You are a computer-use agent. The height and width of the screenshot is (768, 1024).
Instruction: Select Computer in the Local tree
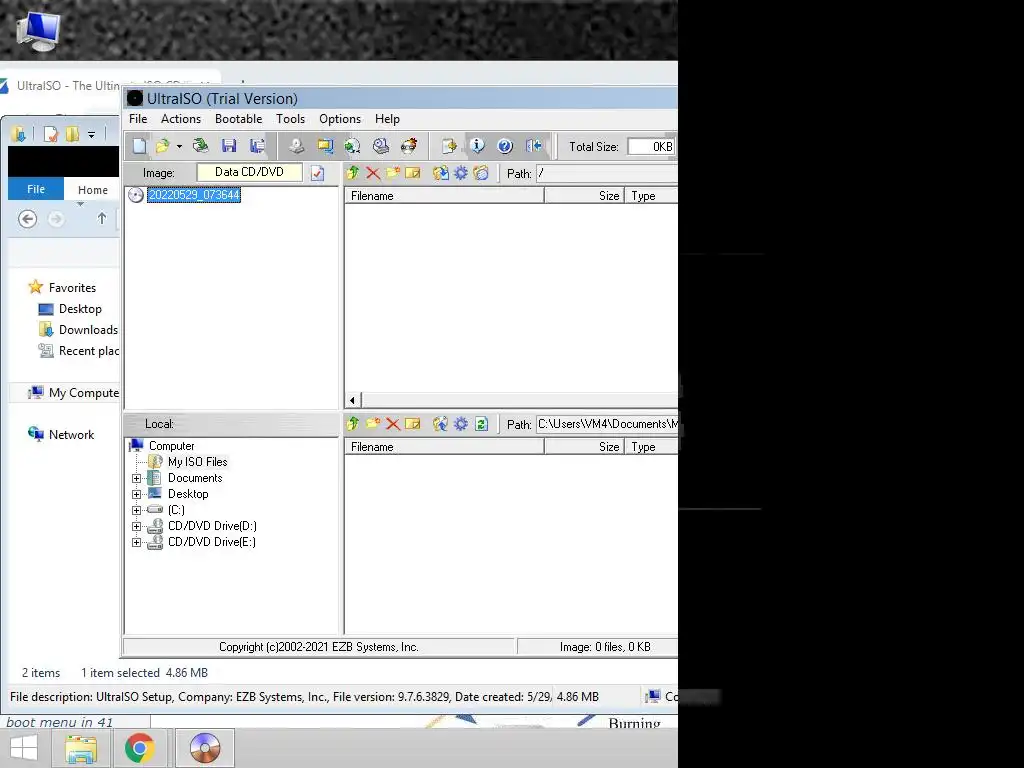171,445
